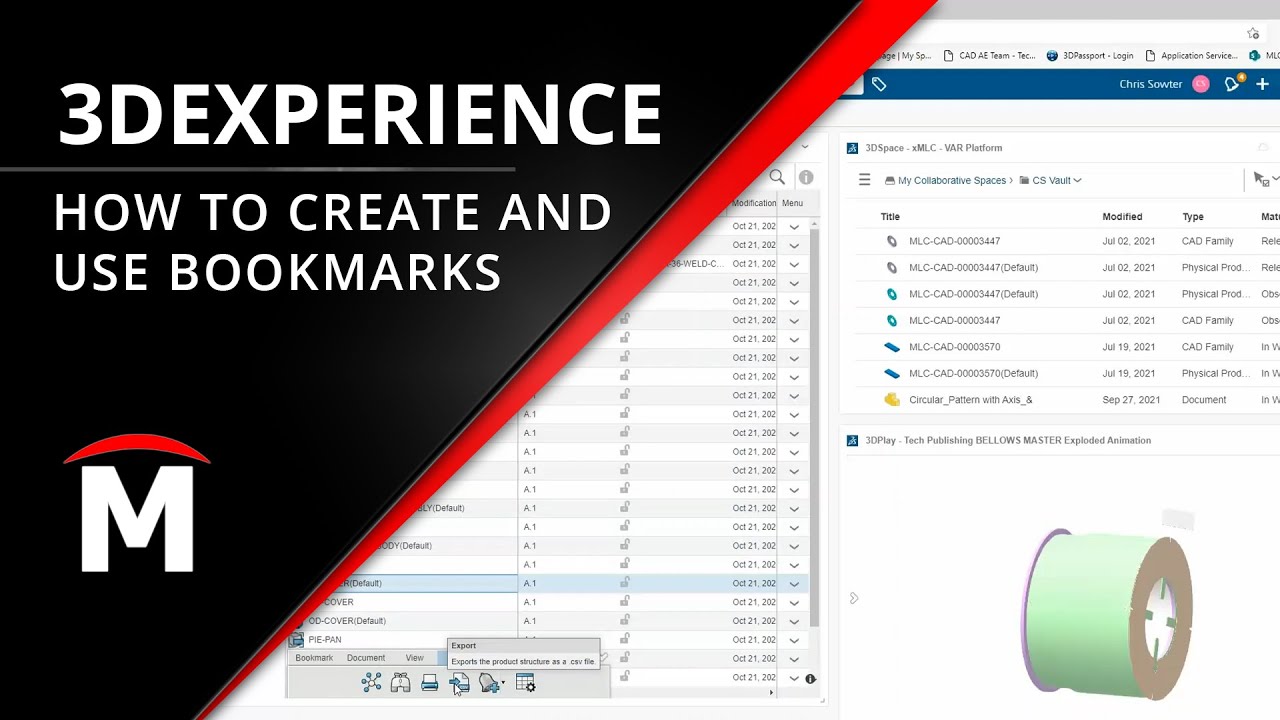
Task: Click the browser bookmark star icon
Action: point(1253,33)
